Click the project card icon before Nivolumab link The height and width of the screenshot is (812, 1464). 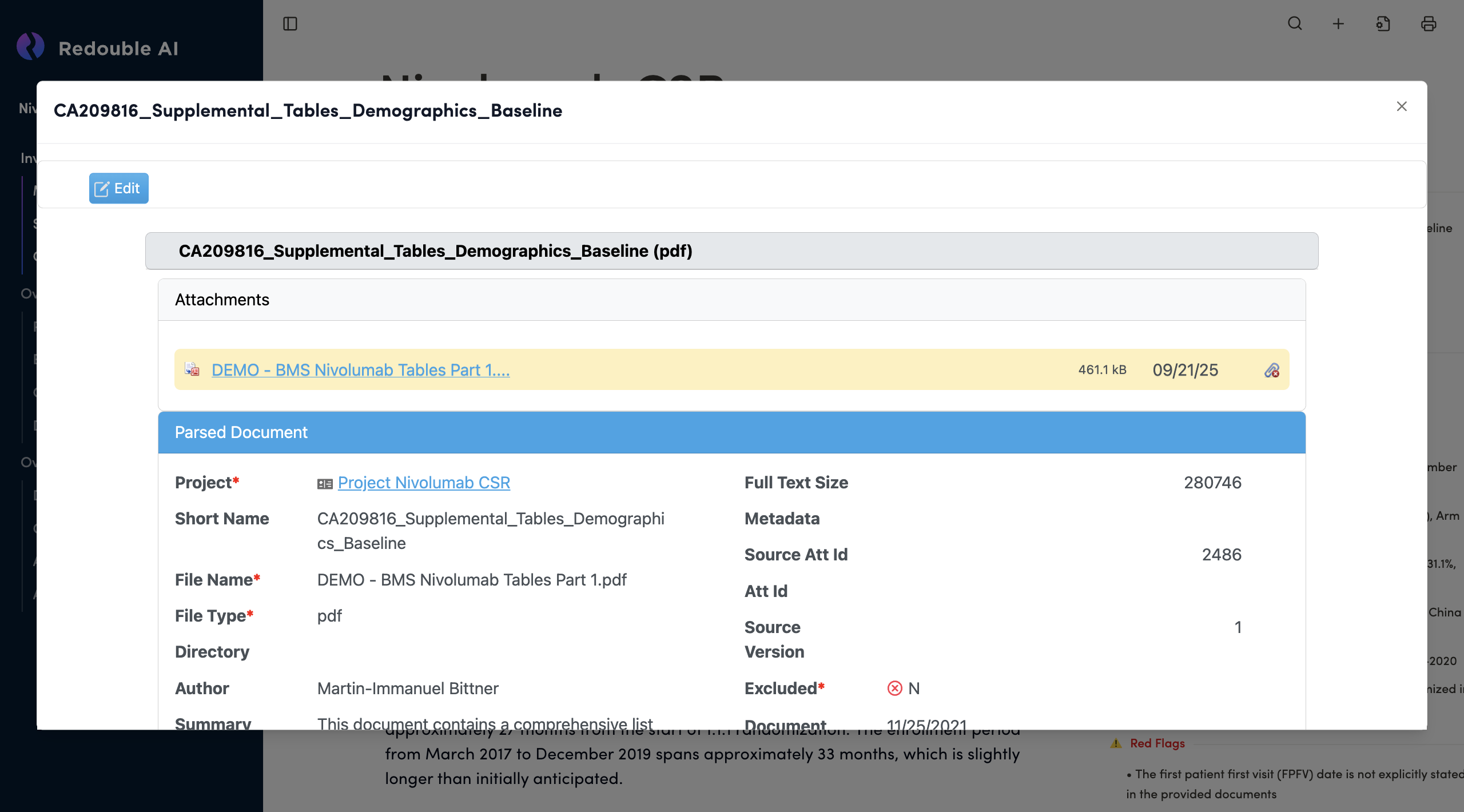[325, 484]
